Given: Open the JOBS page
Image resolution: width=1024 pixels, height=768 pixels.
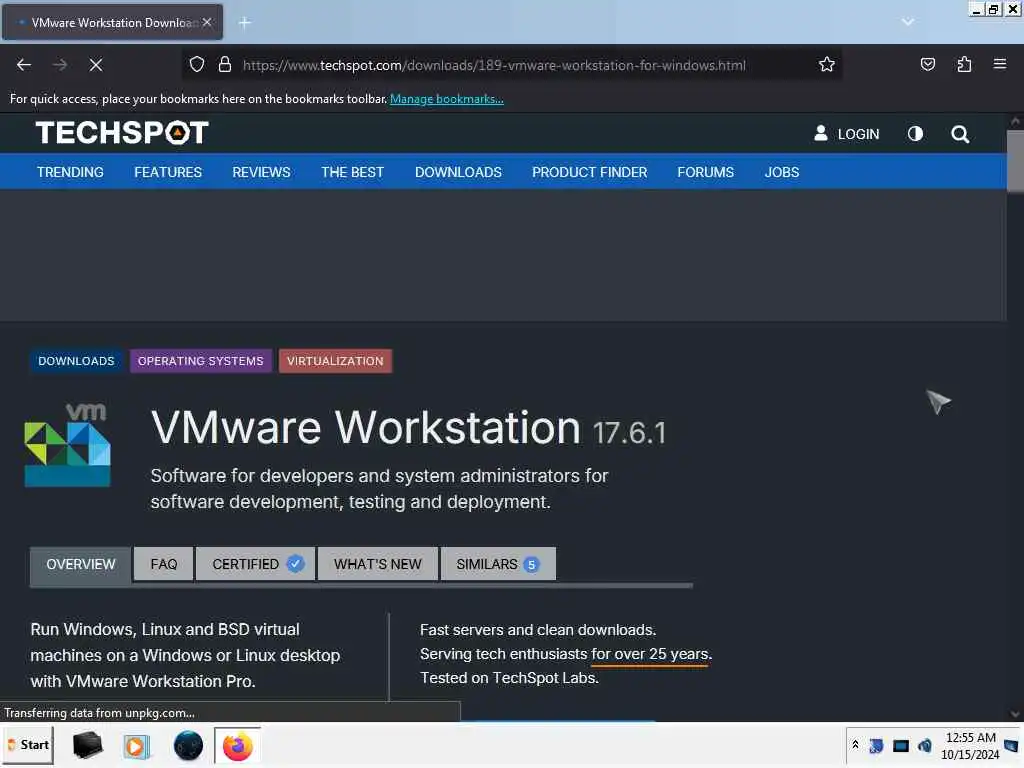Looking at the screenshot, I should pos(782,172).
